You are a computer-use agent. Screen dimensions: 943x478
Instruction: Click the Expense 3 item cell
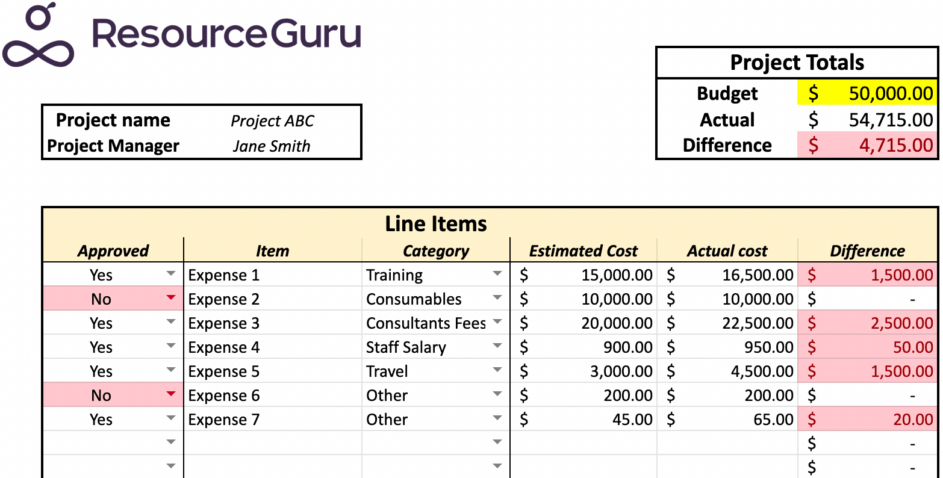click(272, 323)
